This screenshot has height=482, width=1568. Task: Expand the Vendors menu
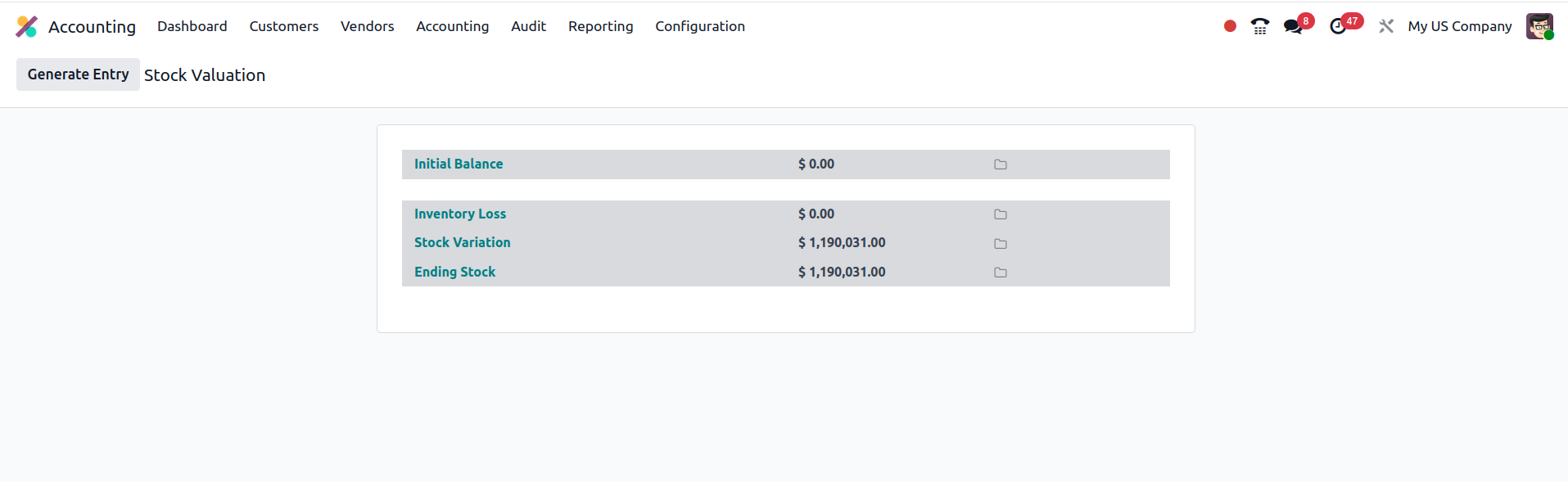pyautogui.click(x=367, y=26)
